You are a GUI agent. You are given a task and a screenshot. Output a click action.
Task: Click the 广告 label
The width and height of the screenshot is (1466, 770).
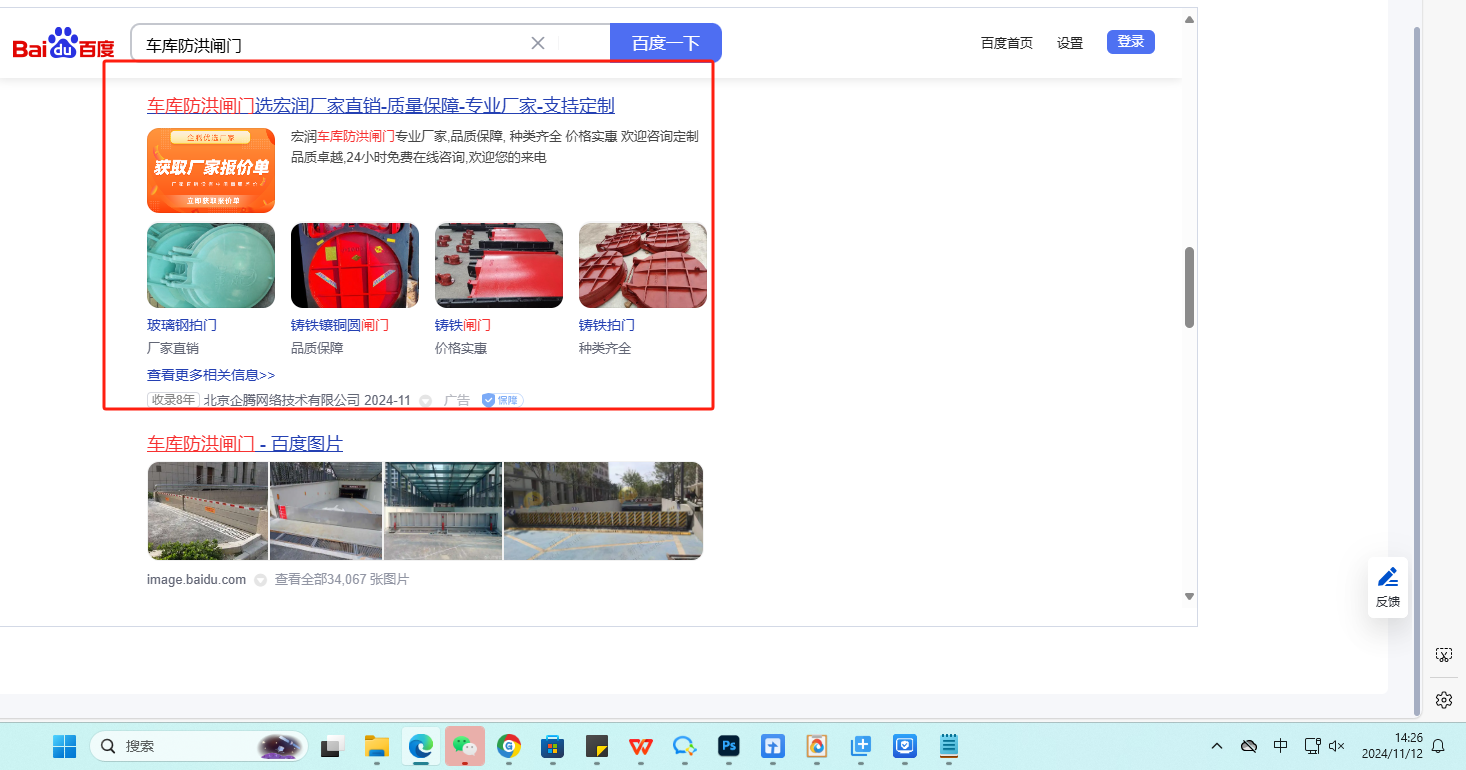[x=457, y=400]
